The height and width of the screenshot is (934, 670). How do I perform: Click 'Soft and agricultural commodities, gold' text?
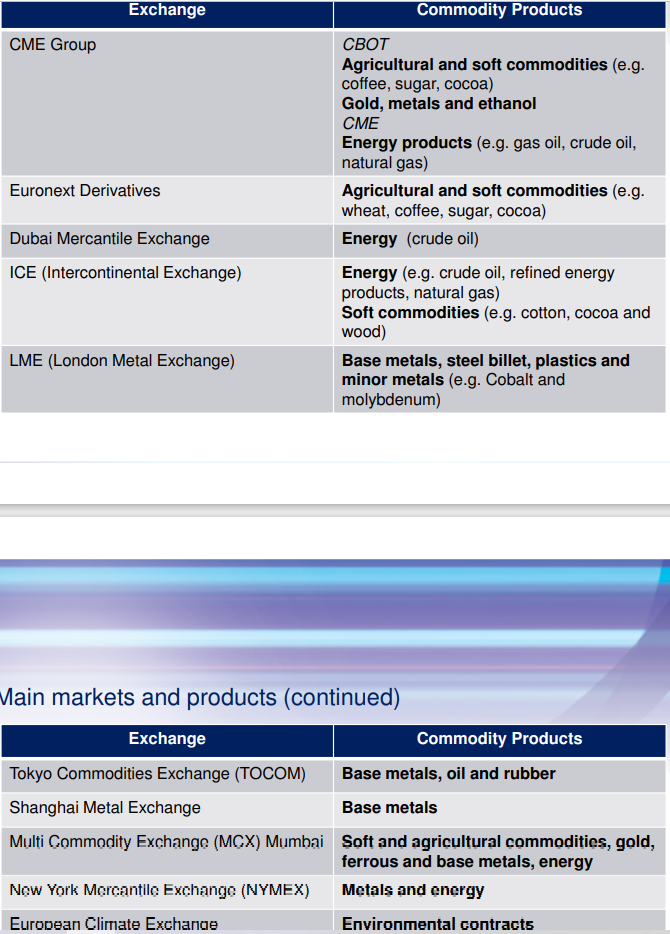(498, 842)
